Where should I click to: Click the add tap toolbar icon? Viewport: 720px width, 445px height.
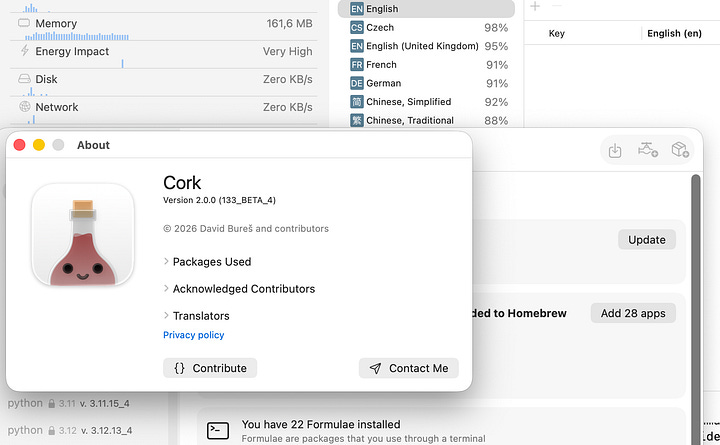tap(647, 150)
